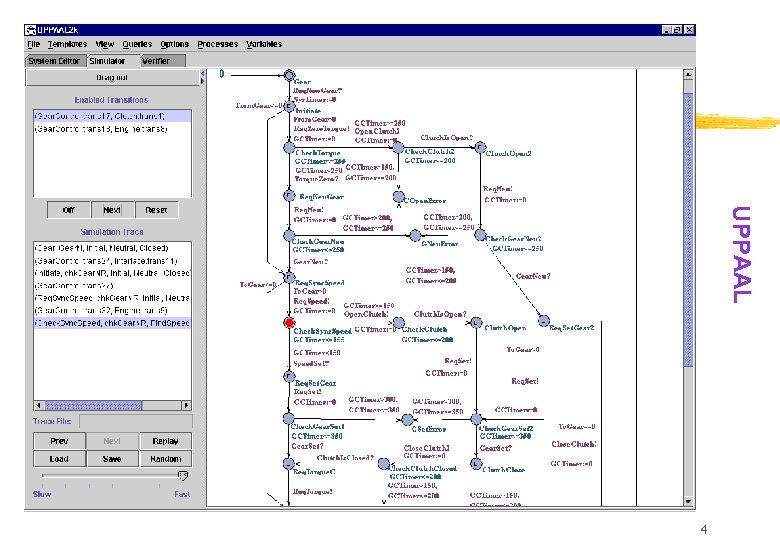
Task: Click the horizontal trace scrollbar thumb
Action: click(93, 405)
